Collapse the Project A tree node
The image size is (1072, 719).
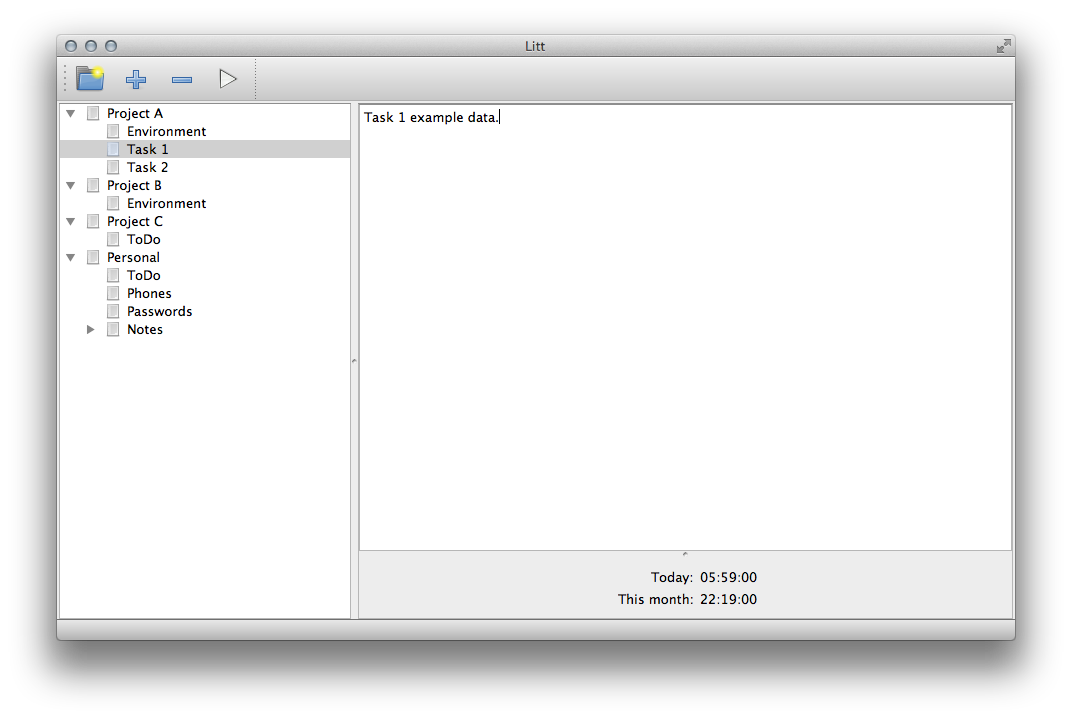tap(71, 113)
